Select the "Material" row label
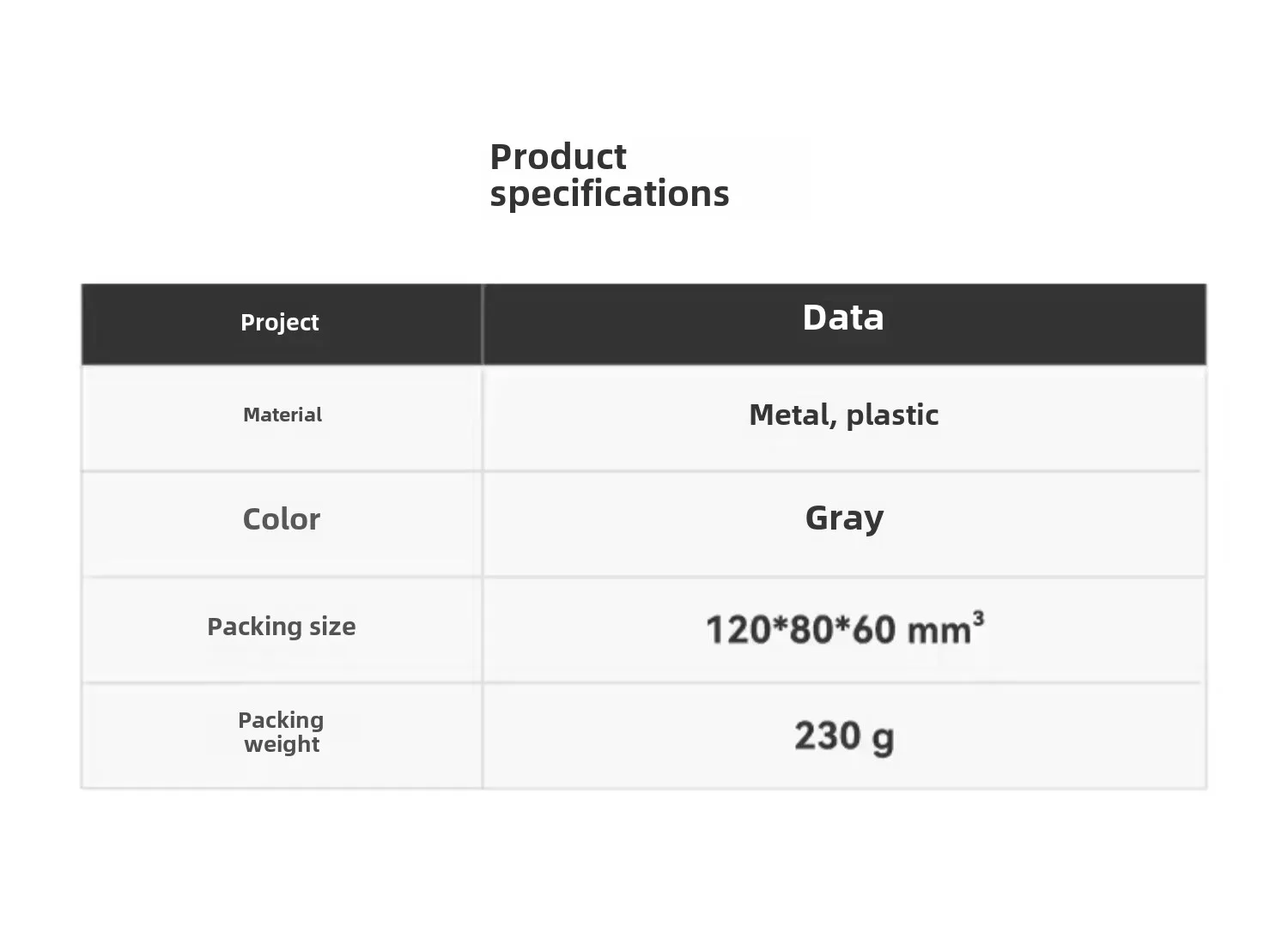Image resolution: width=1288 pixels, height=951 pixels. point(283,415)
